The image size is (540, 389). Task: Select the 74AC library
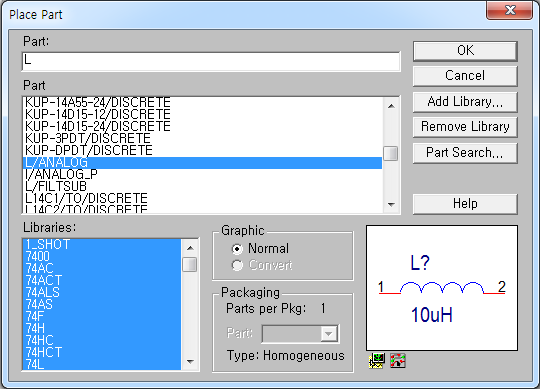point(102,269)
